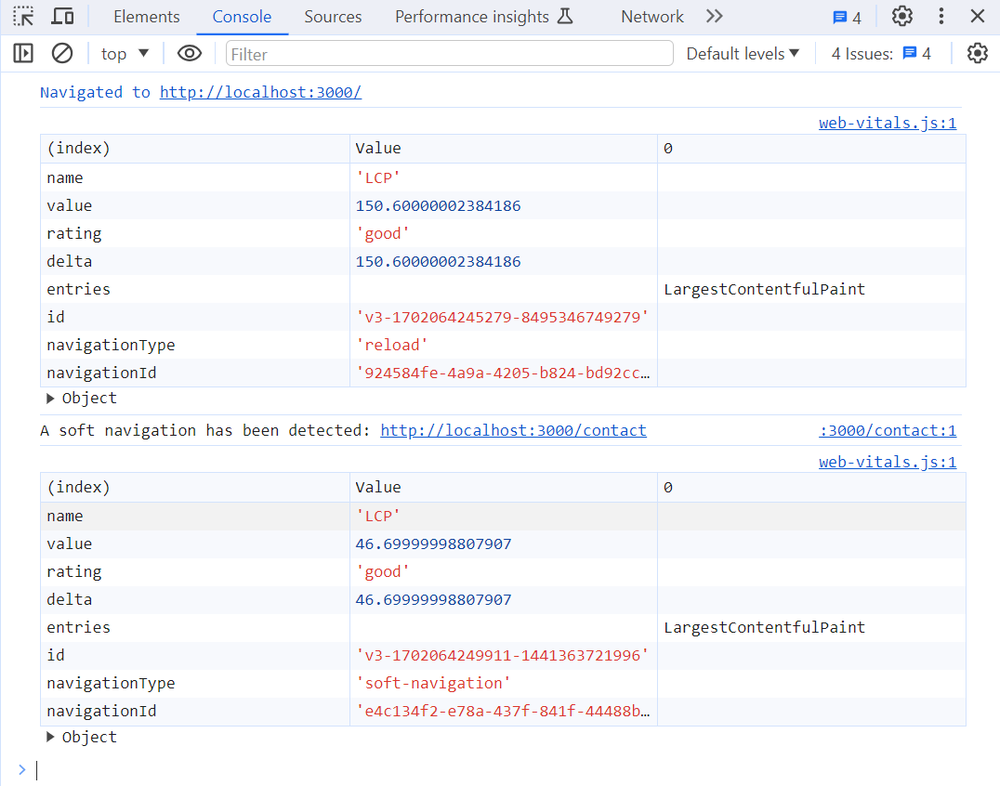1000x786 pixels.
Task: Open the http://localhost:3000/ navigated link
Action: [x=260, y=92]
